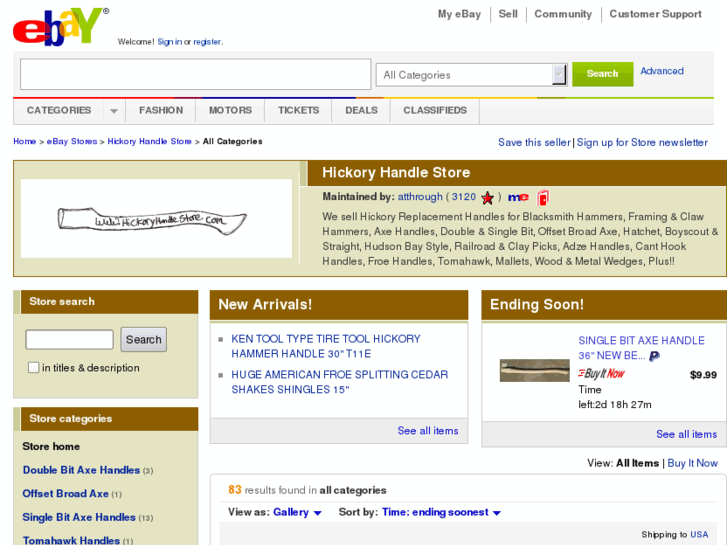Viewport: 727px width, 545px height.
Task: Open Offset Broad Axe category
Action: tap(65, 494)
